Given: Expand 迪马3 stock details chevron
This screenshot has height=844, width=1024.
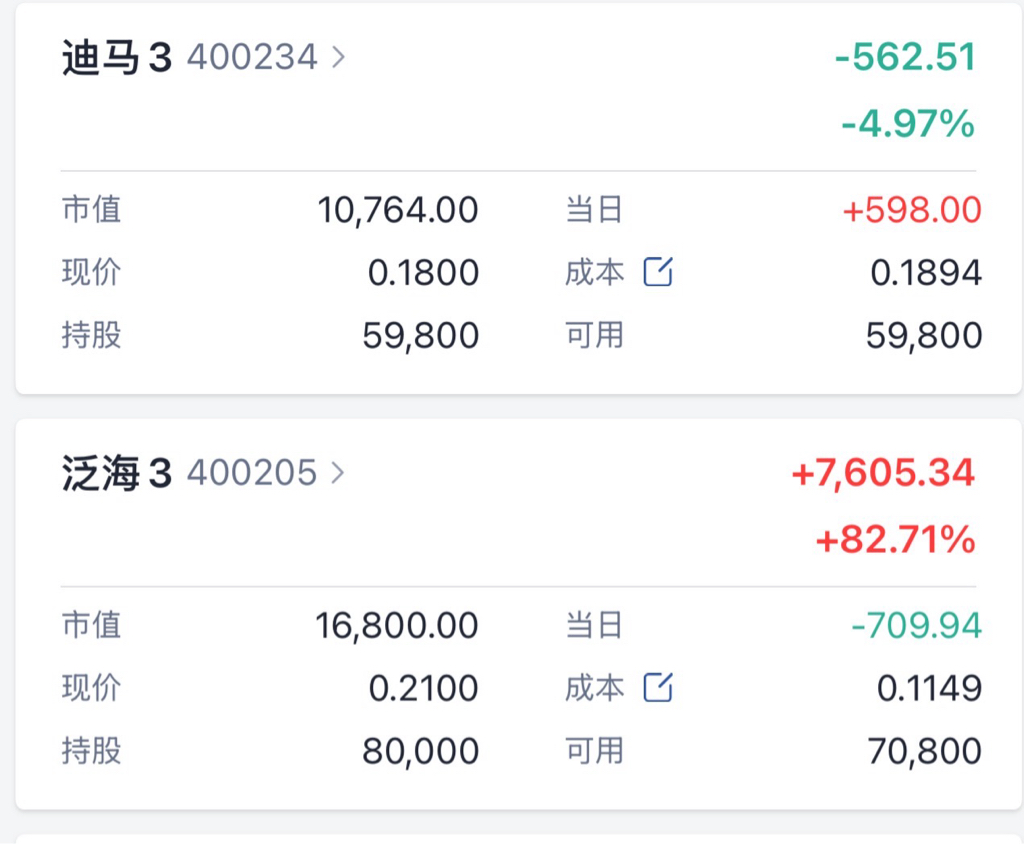Looking at the screenshot, I should click(338, 57).
